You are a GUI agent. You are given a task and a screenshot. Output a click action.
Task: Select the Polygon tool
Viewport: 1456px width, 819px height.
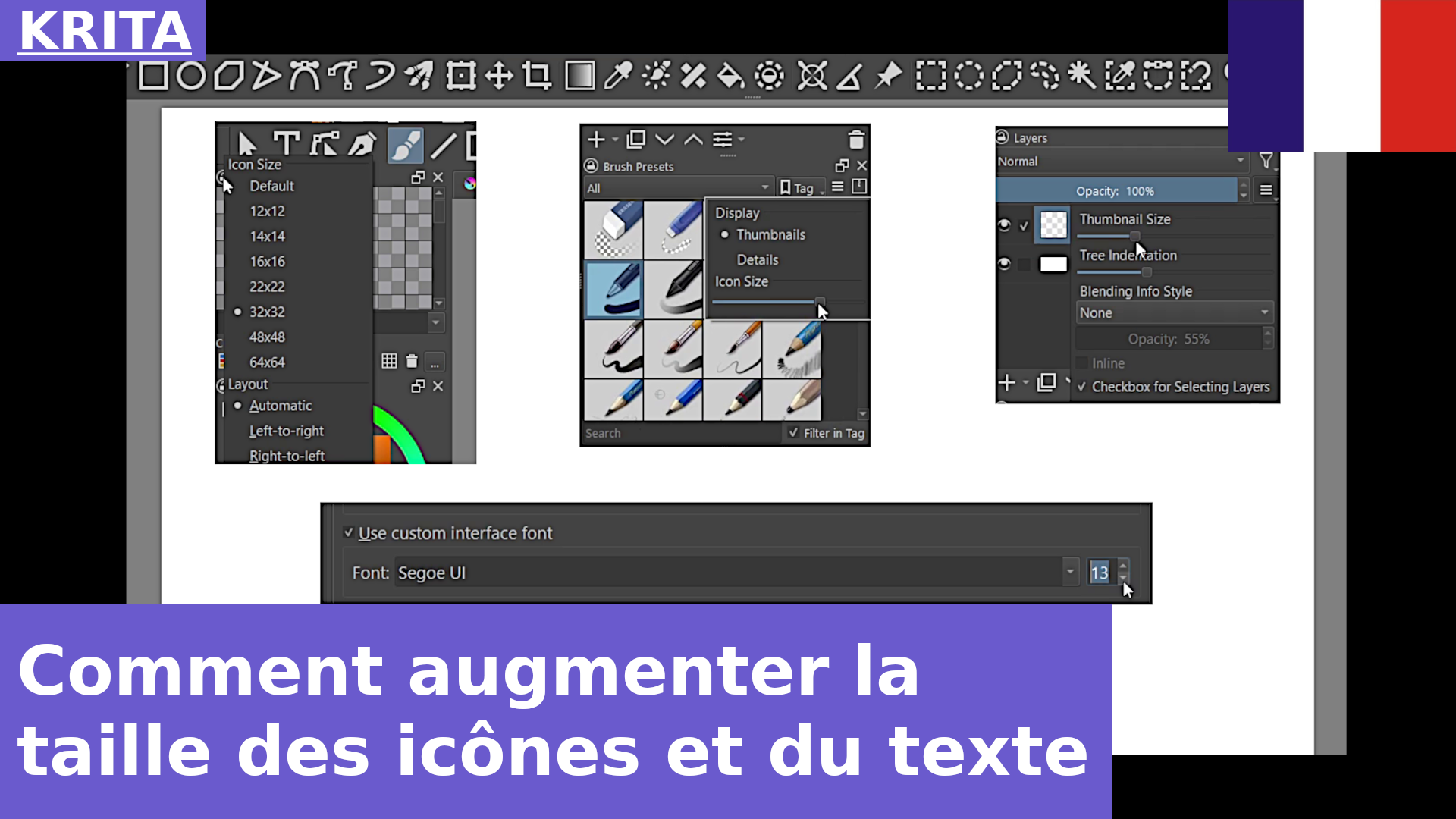[228, 76]
